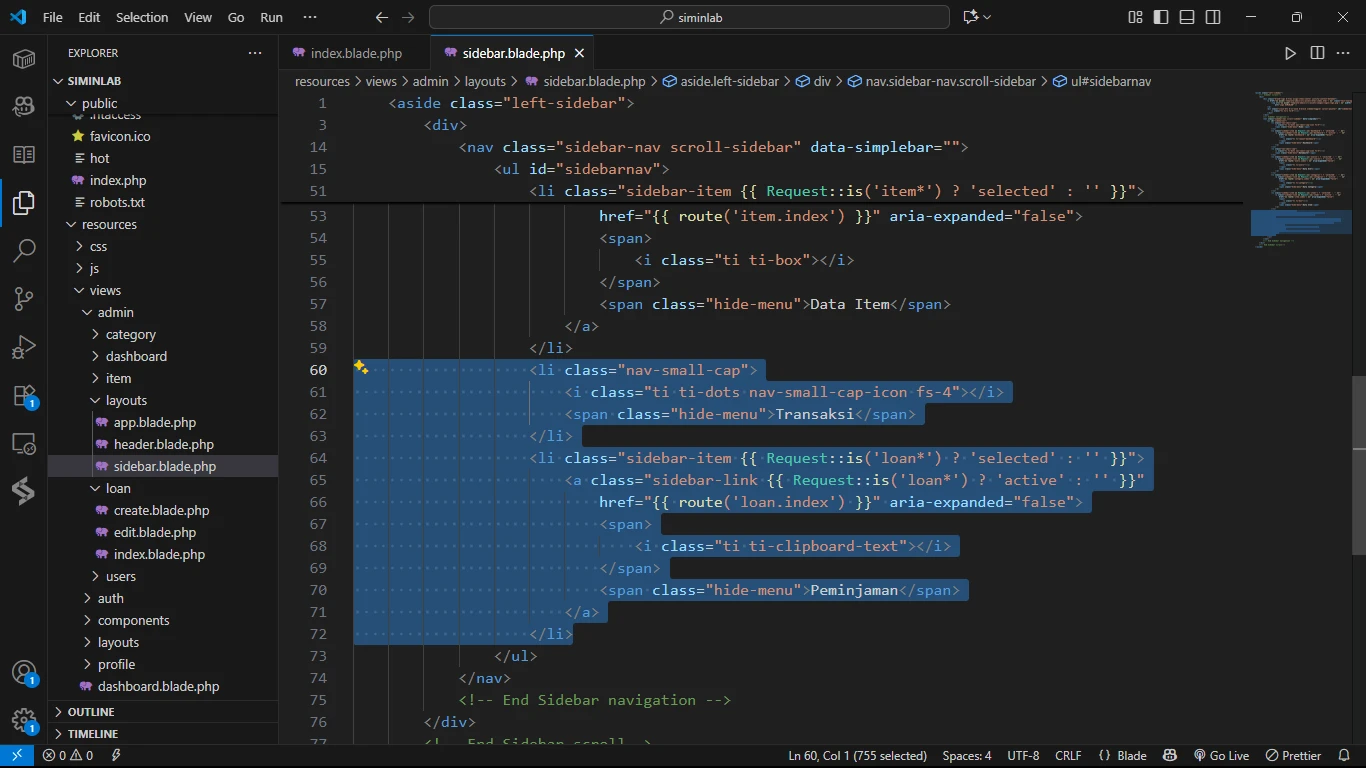The image size is (1366, 768).
Task: Collapse the loan folder in explorer
Action: tap(118, 488)
